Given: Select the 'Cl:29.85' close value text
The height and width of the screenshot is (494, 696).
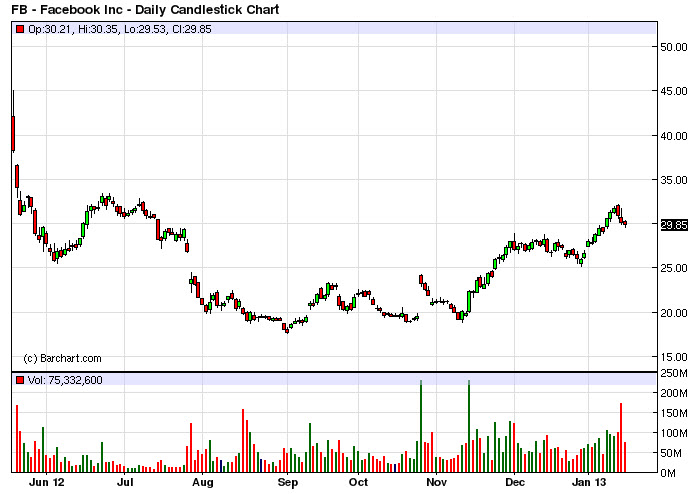Looking at the screenshot, I should 191,29.
